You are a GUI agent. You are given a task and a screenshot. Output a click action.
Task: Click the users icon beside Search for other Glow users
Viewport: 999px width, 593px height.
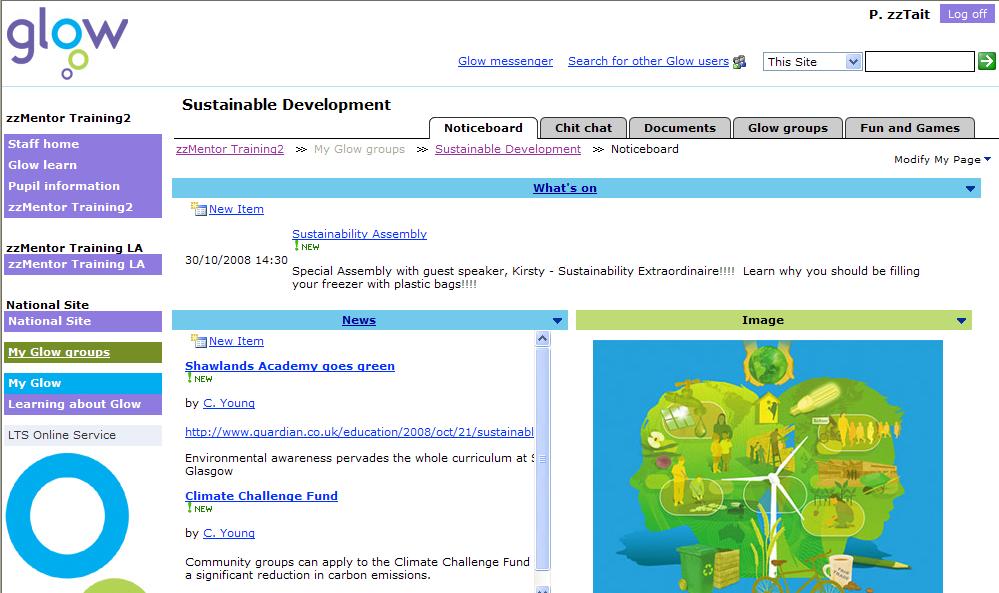(739, 62)
